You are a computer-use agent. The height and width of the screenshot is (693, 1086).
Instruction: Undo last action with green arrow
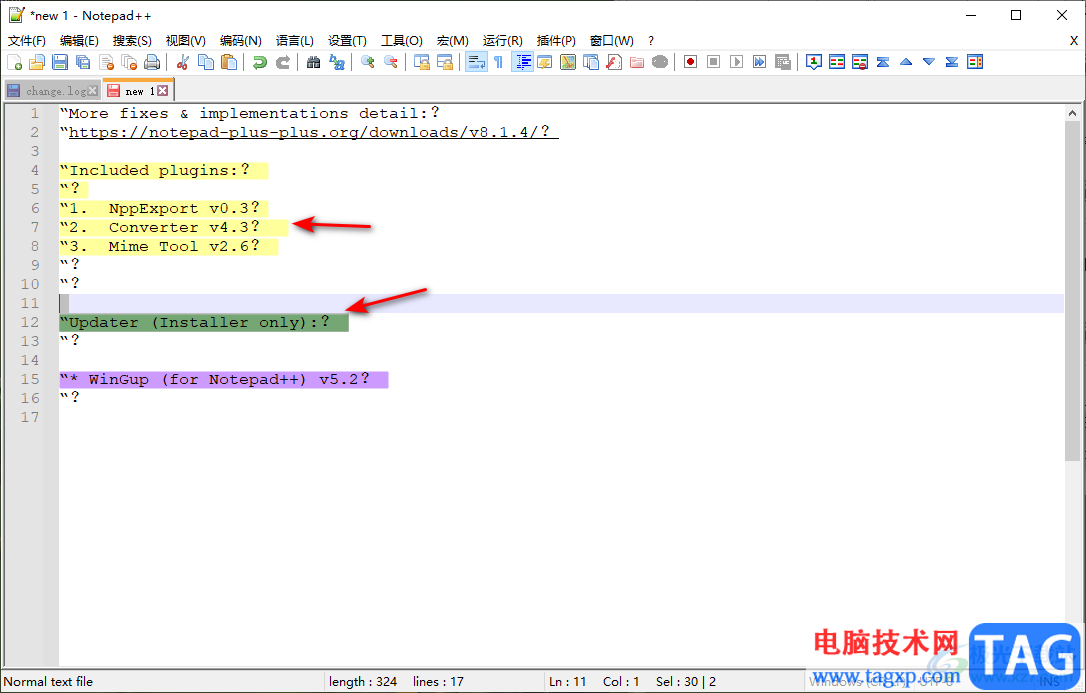pos(260,62)
